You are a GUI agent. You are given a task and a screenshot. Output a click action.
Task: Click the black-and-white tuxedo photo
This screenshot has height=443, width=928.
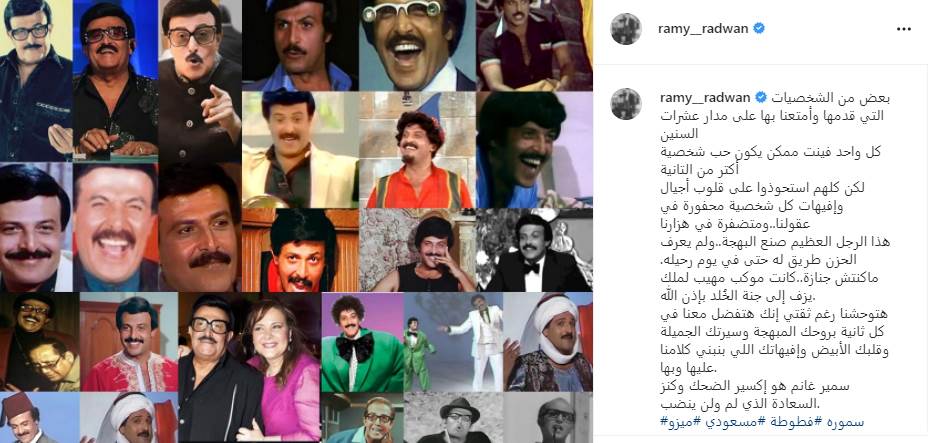[x=534, y=250]
